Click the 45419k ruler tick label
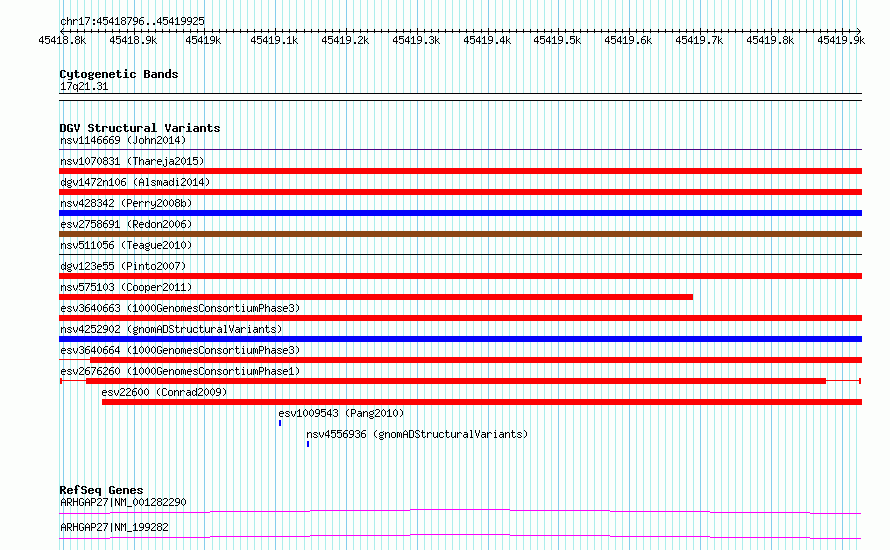The width and height of the screenshot is (890, 550). tap(203, 40)
